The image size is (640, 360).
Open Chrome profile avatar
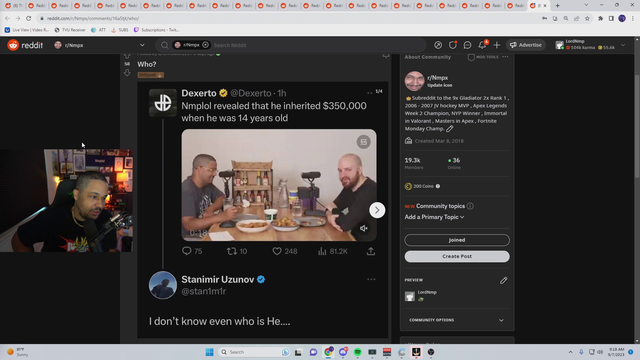point(622,18)
